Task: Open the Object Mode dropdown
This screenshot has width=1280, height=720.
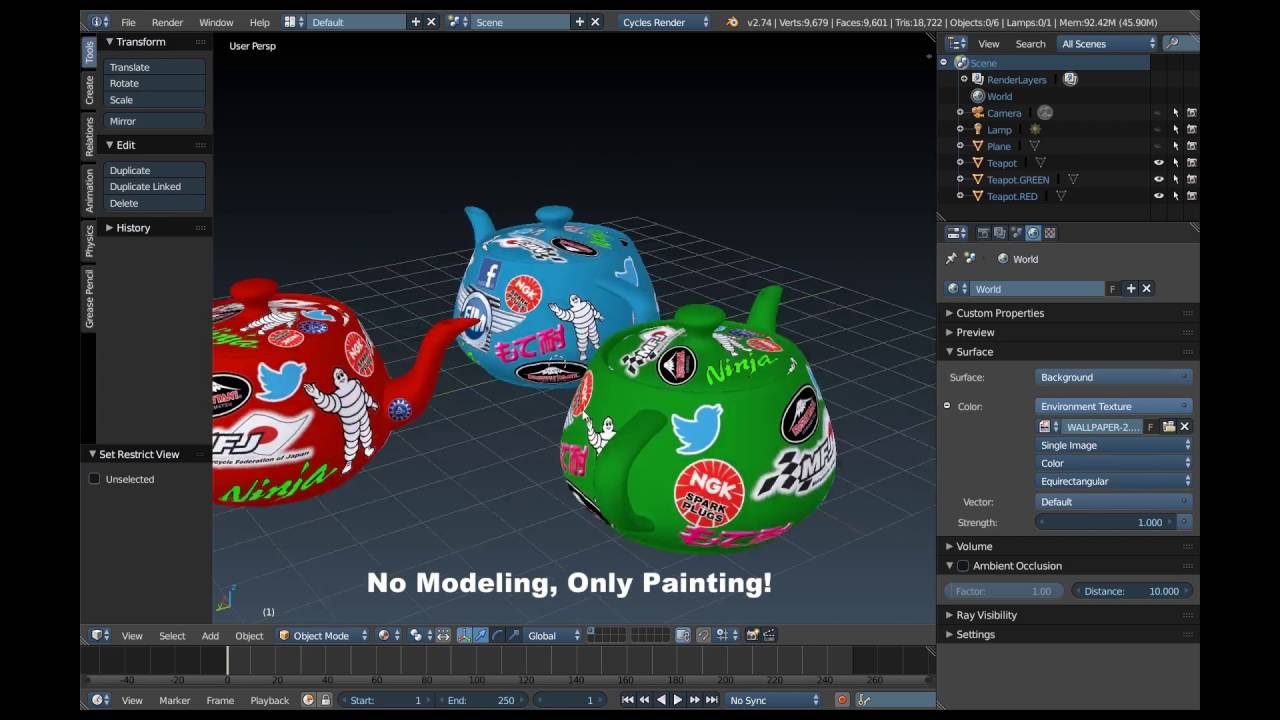Action: click(x=323, y=635)
